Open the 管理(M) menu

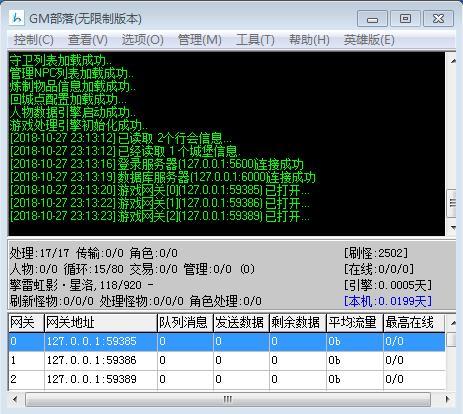click(200, 40)
